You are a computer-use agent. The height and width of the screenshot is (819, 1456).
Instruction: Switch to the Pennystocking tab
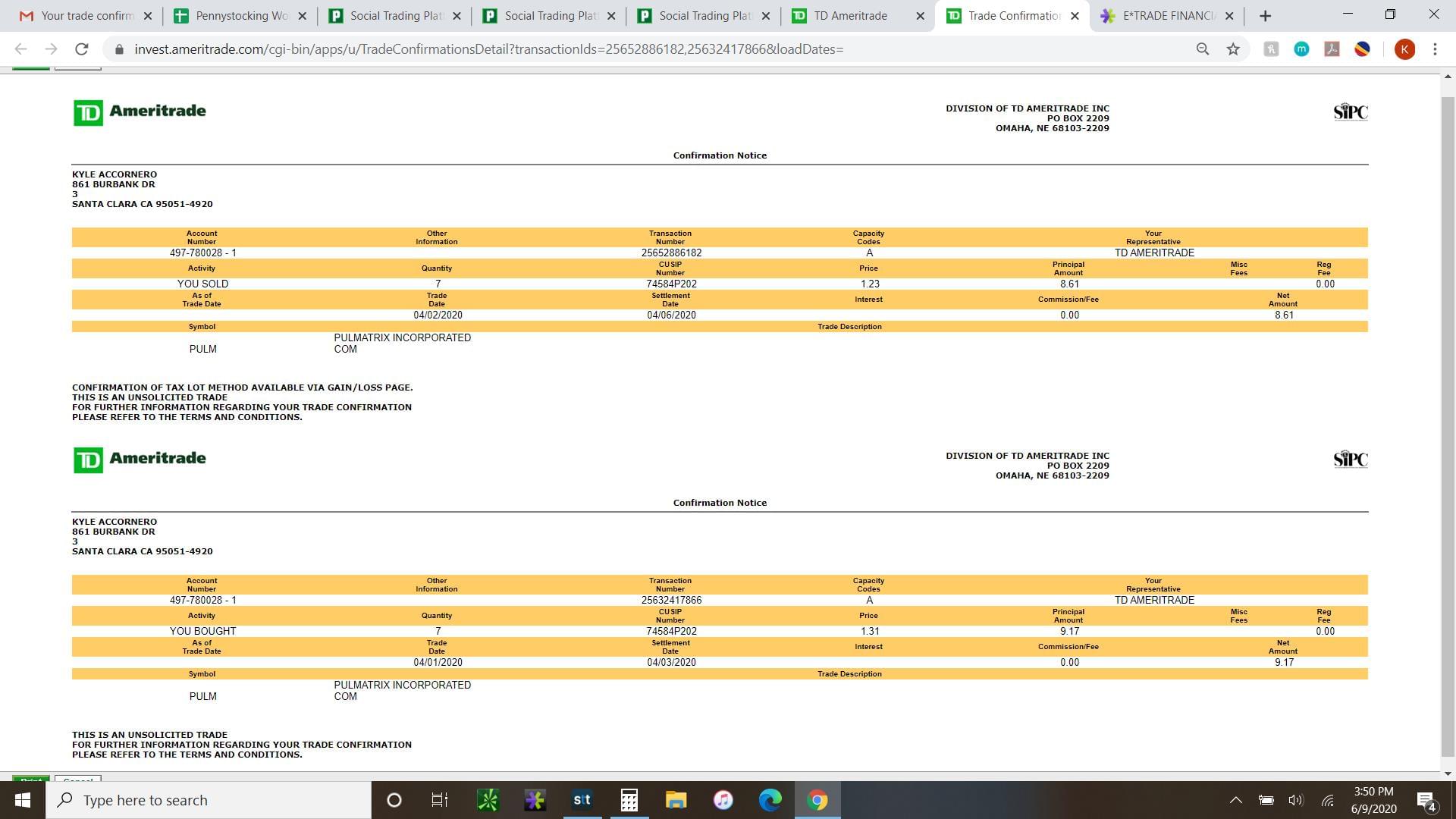click(241, 16)
